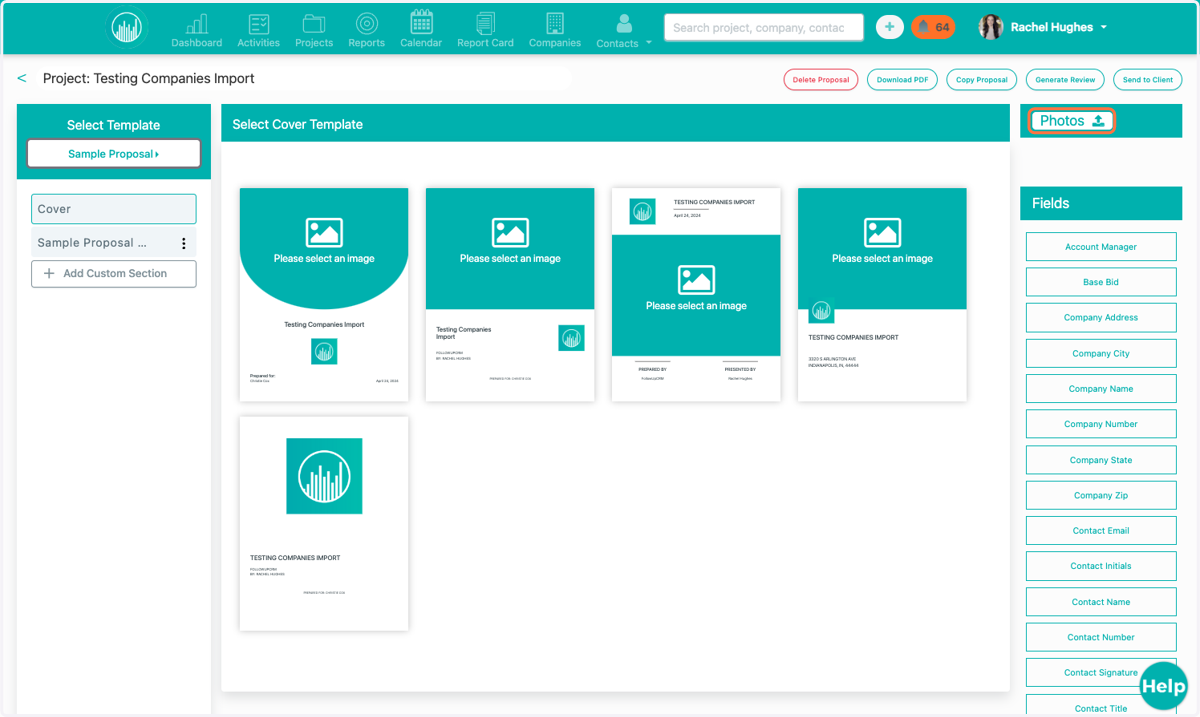Insert the Company Zip field
Viewport: 1200px width, 717px height.
pos(1101,495)
